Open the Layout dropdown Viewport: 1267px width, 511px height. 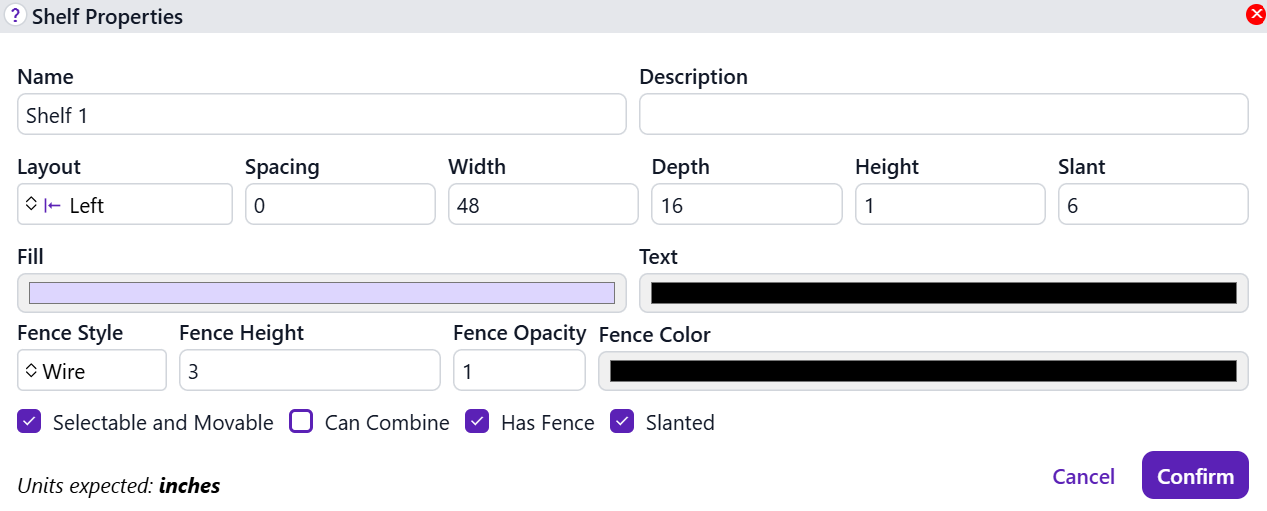124,205
